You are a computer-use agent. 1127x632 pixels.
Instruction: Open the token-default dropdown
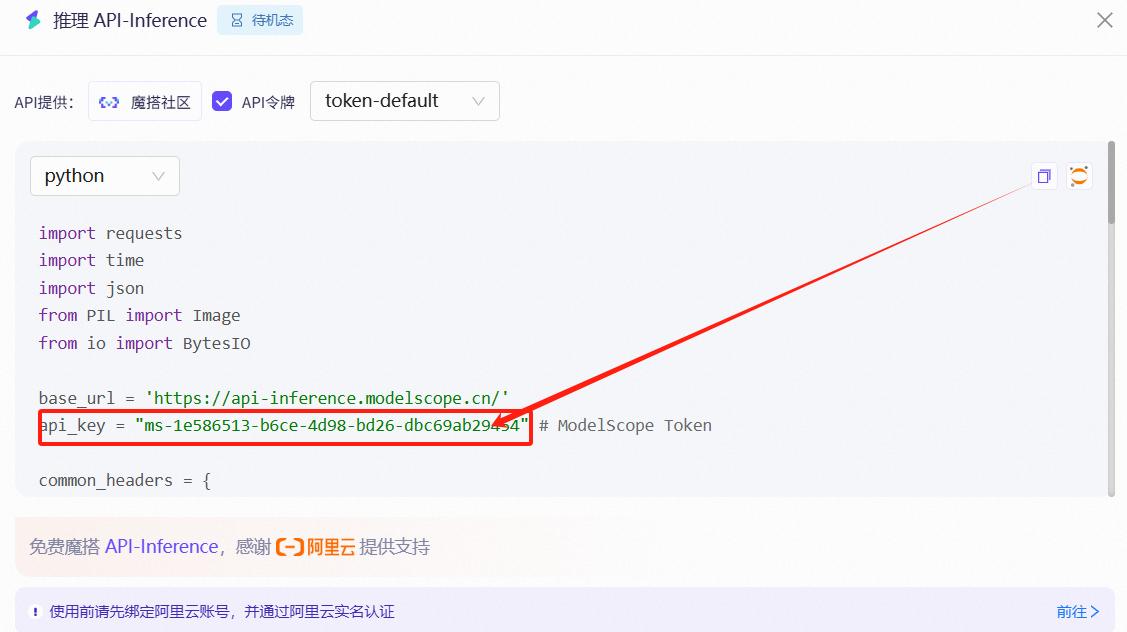click(404, 101)
